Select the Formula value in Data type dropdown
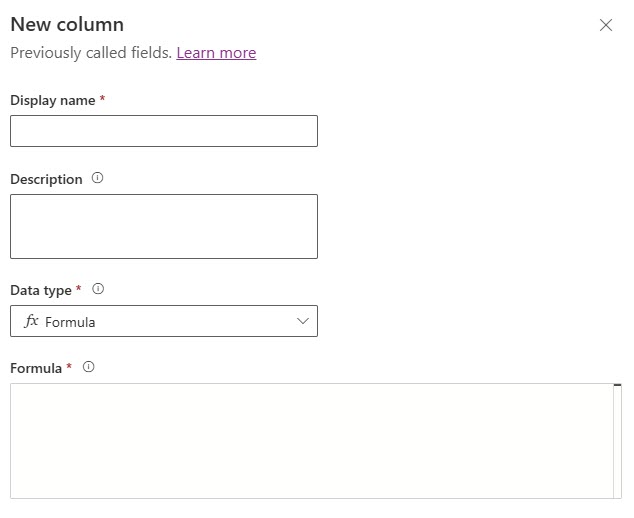634x518 pixels. tap(70, 322)
